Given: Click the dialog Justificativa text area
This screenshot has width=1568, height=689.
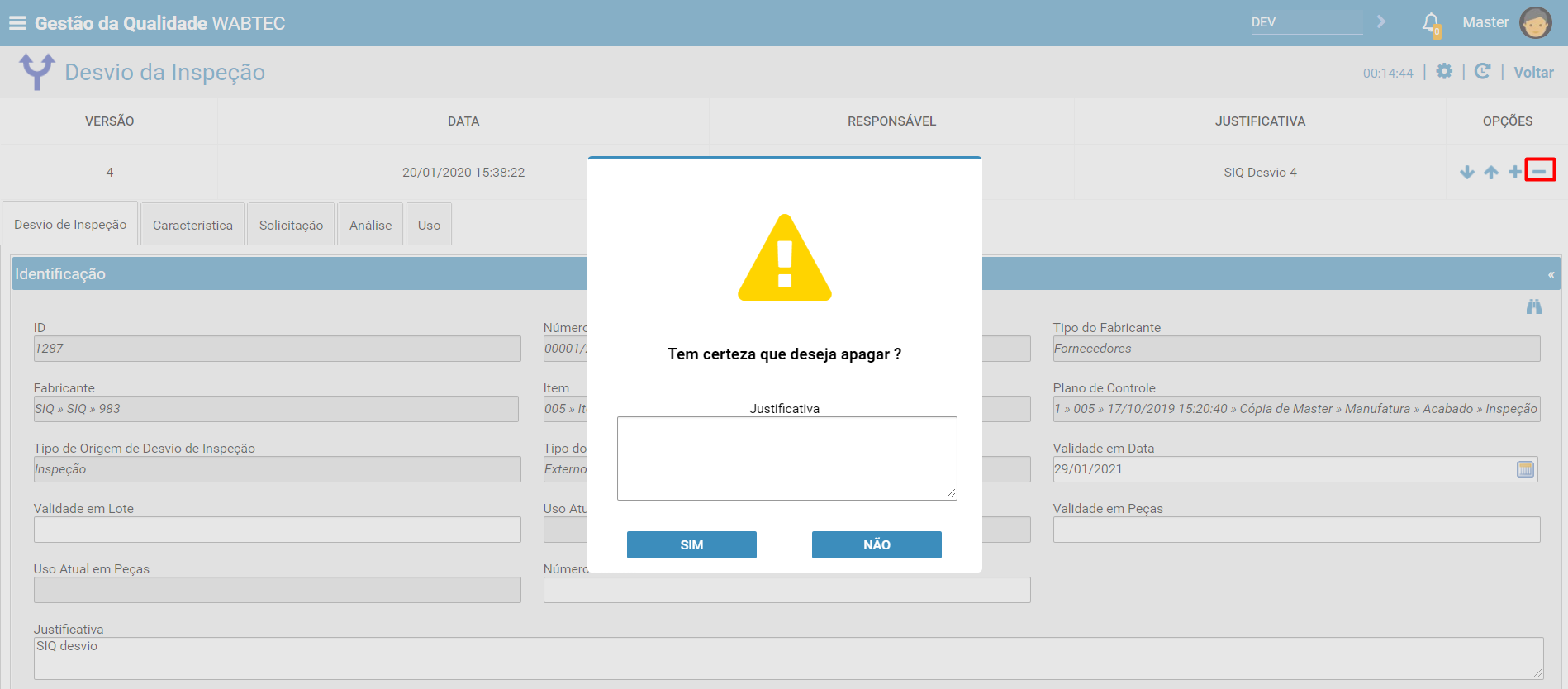Looking at the screenshot, I should point(787,459).
